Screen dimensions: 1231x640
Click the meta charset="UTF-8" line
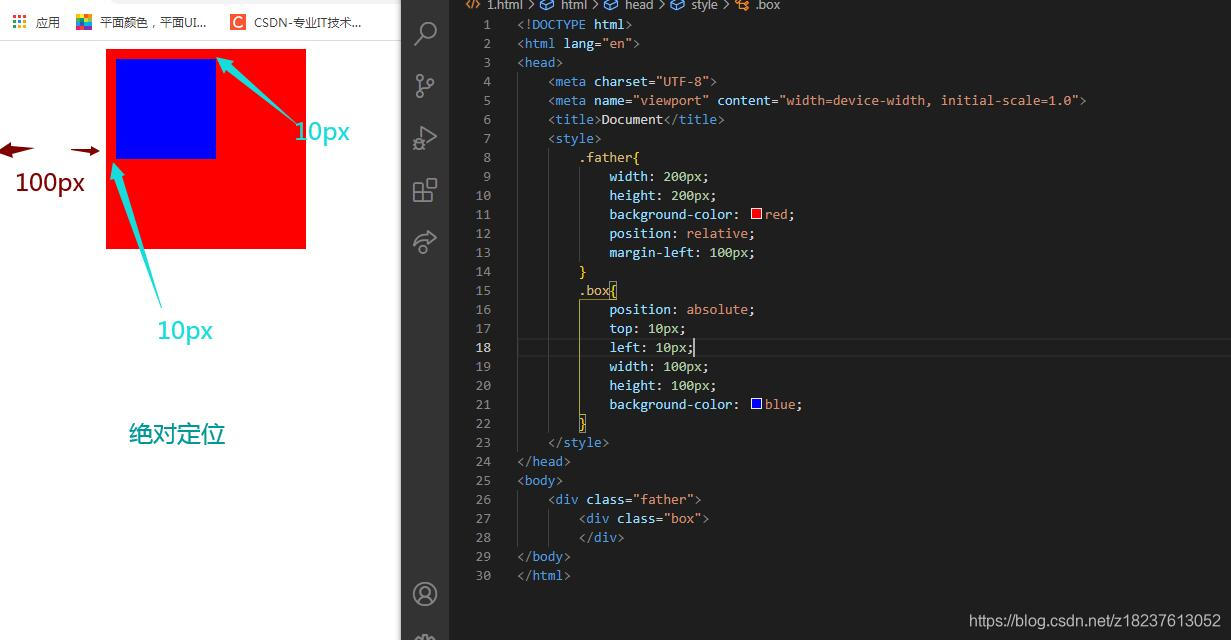[632, 81]
